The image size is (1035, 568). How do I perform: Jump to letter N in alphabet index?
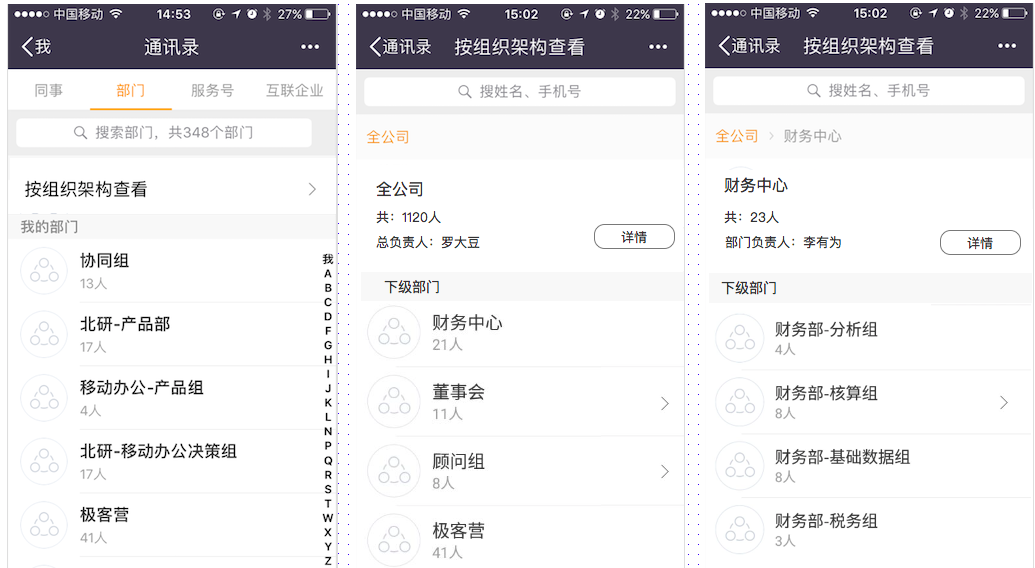click(x=328, y=432)
